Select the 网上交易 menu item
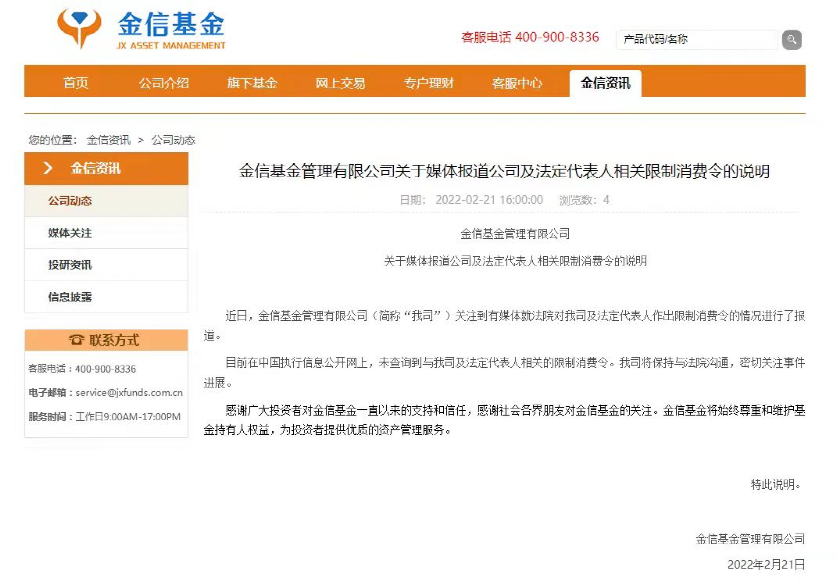This screenshot has width=836, height=585. [x=340, y=83]
